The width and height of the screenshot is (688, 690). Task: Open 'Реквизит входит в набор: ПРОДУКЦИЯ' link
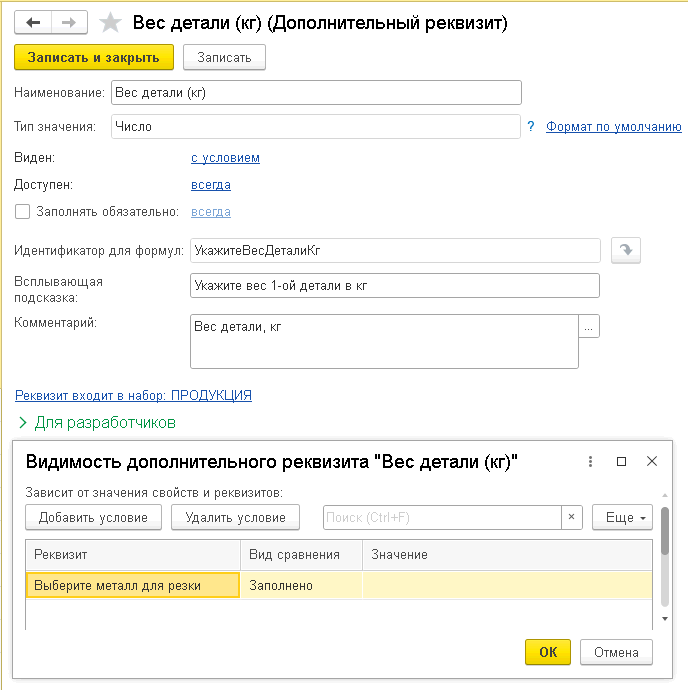(x=133, y=395)
